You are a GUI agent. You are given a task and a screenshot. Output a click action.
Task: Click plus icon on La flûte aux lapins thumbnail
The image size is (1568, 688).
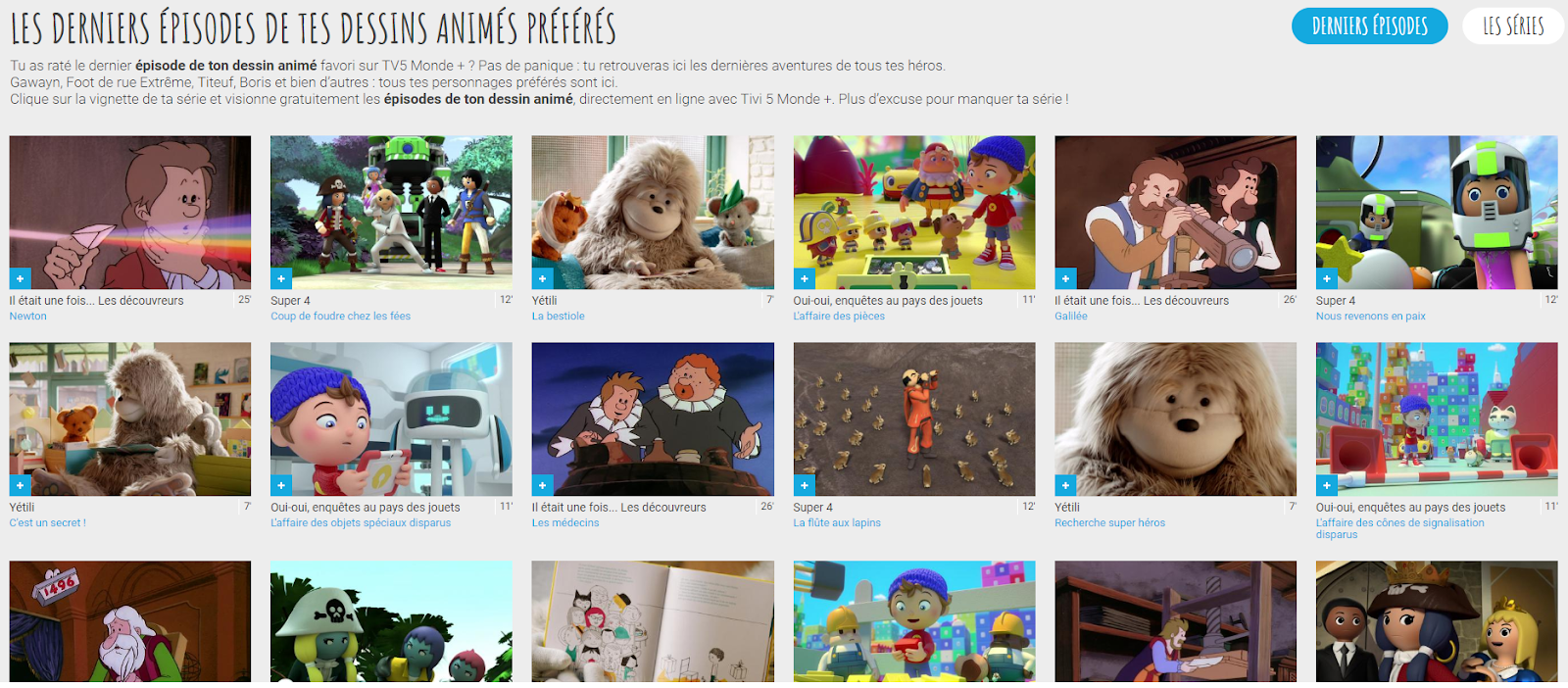coord(804,485)
